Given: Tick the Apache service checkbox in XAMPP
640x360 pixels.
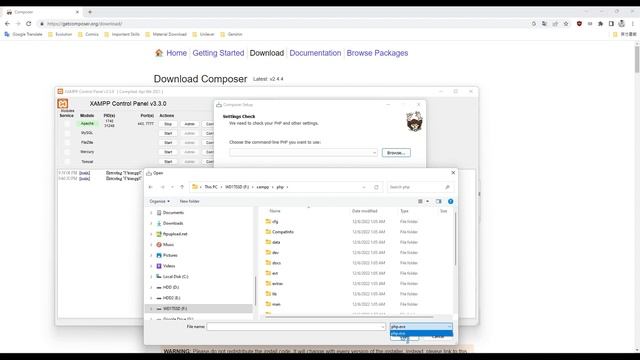Looking at the screenshot, I should pos(67,124).
